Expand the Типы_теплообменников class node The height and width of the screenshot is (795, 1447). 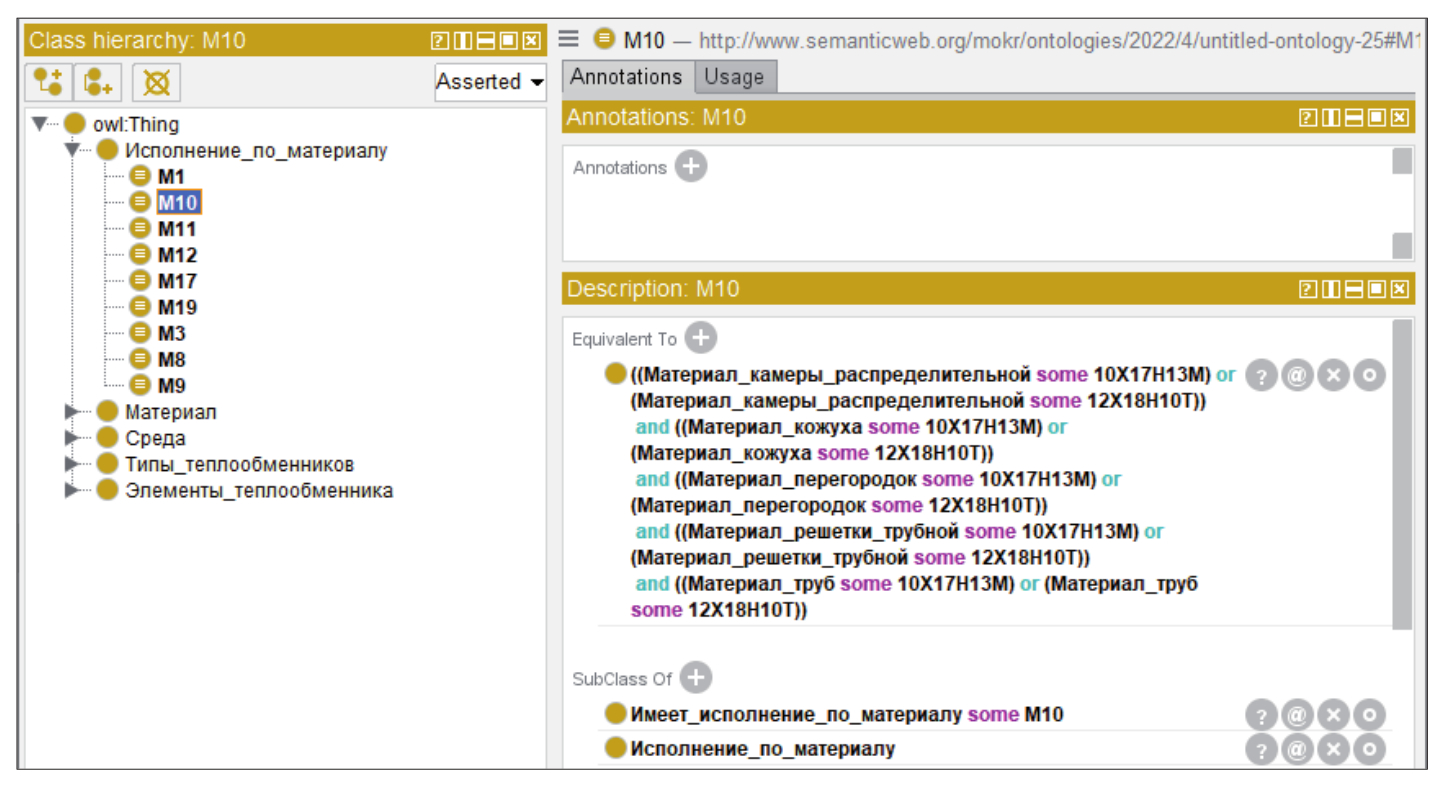click(x=72, y=464)
